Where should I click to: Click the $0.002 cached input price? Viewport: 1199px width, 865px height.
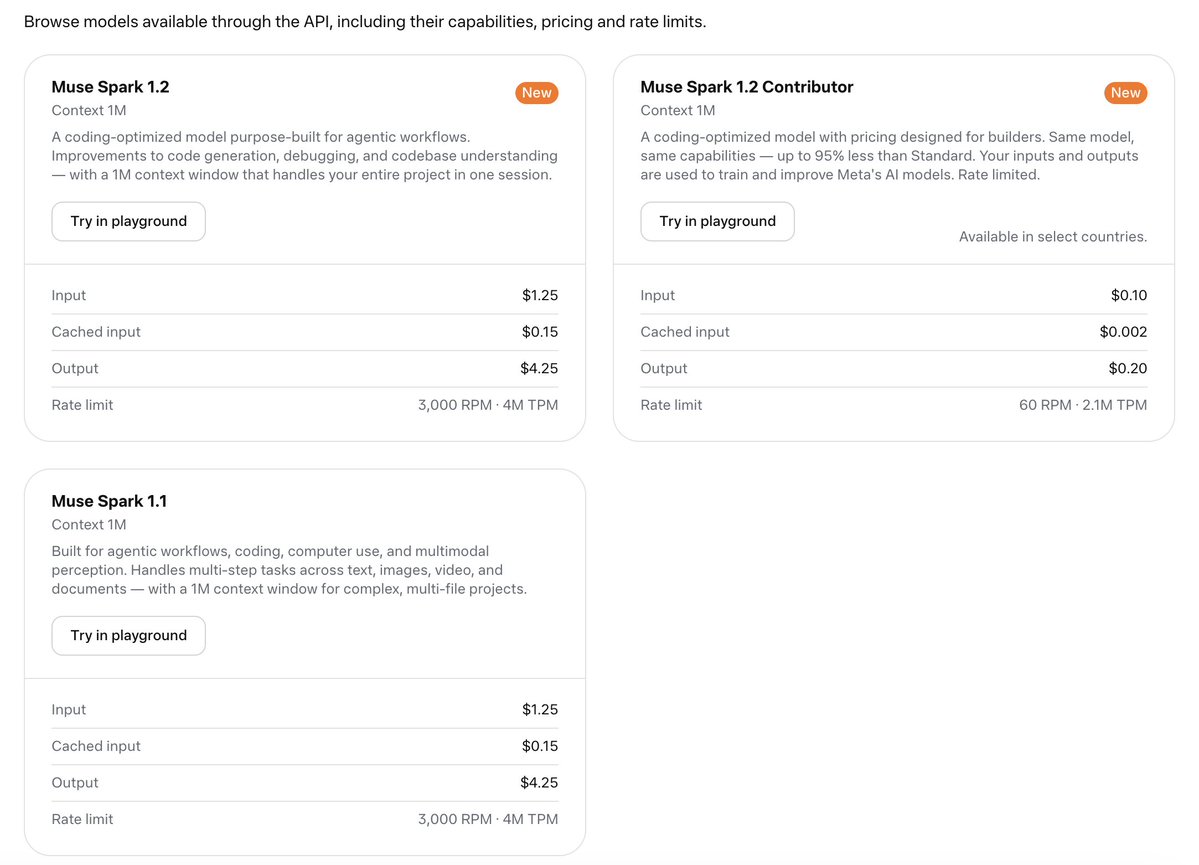point(1123,332)
